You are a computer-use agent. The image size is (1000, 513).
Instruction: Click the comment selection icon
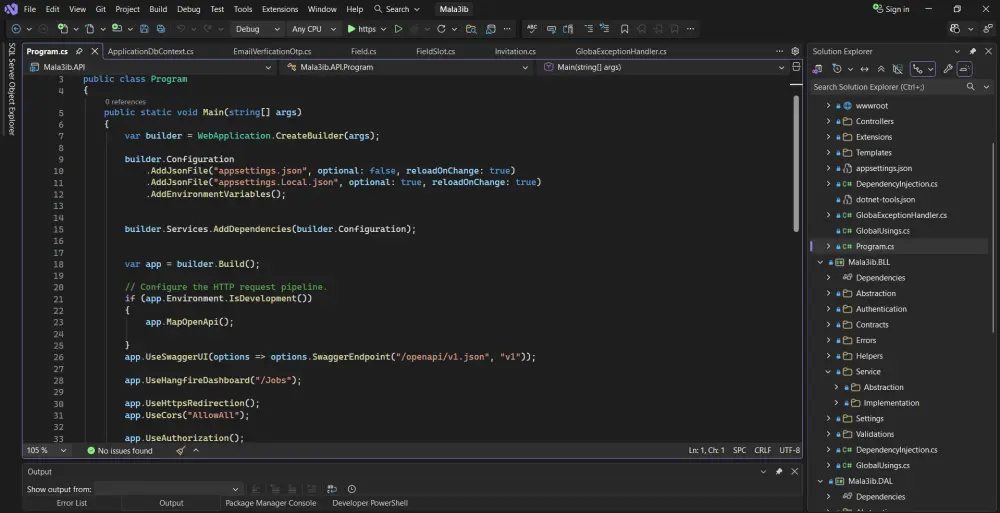(551, 29)
